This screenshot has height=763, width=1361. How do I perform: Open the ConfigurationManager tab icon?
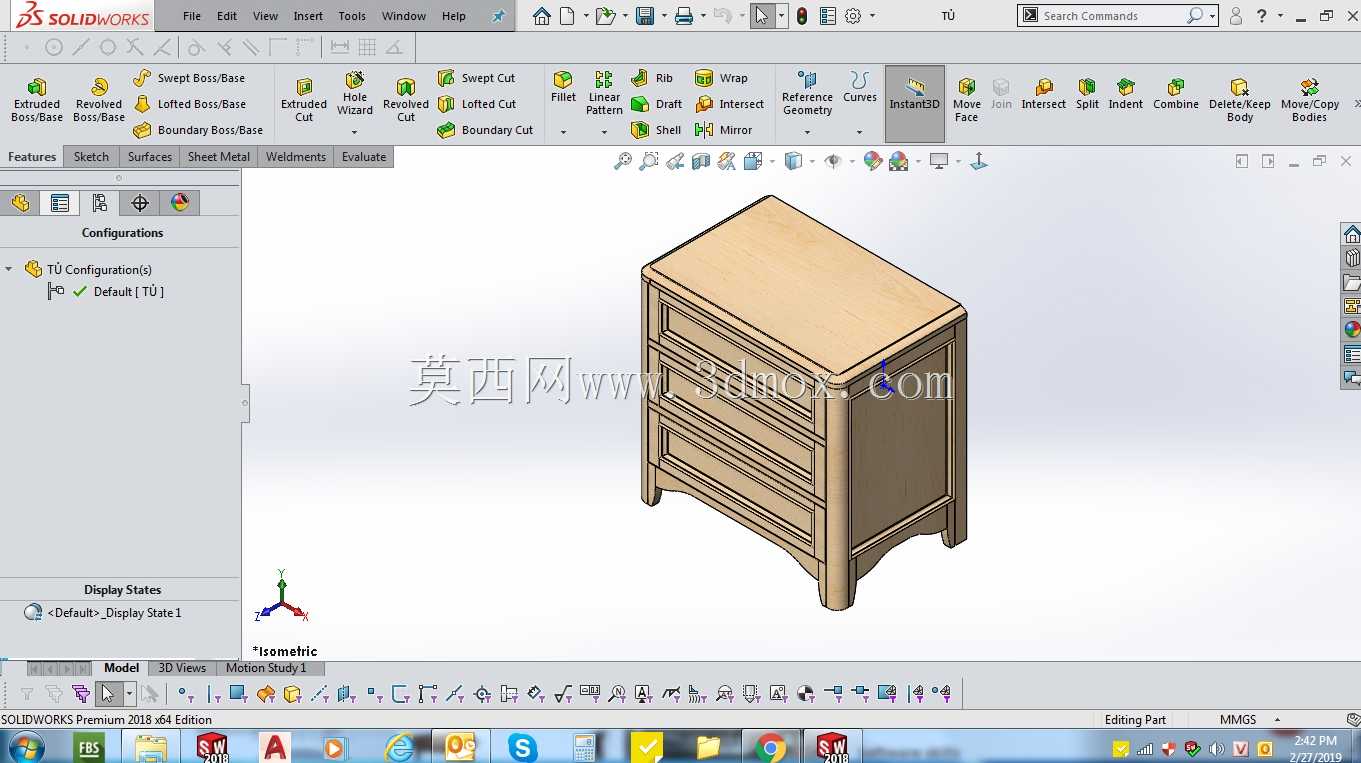[100, 203]
